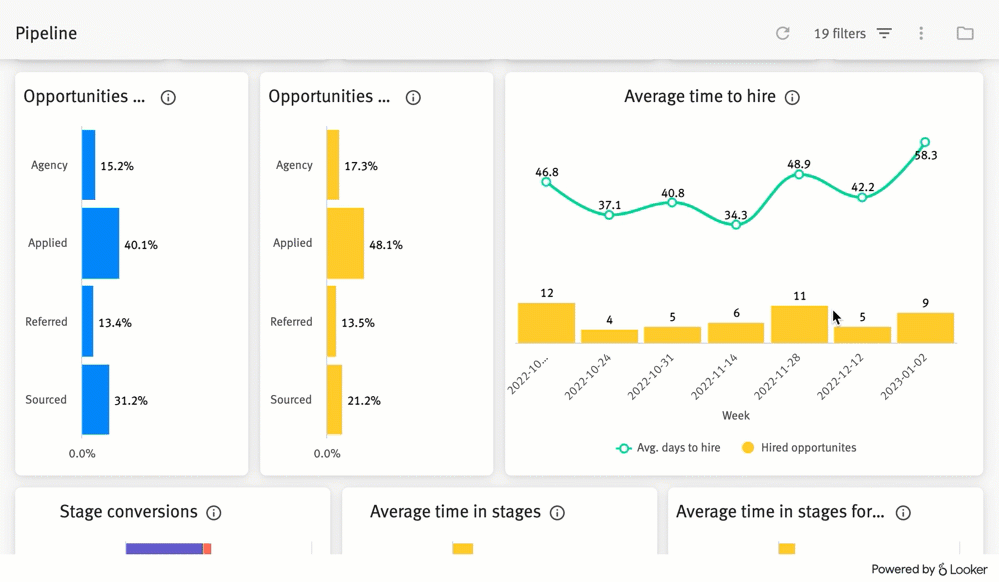Open the filter icon next to 19 filters
Viewport: 999px width, 582px height.
click(x=884, y=33)
